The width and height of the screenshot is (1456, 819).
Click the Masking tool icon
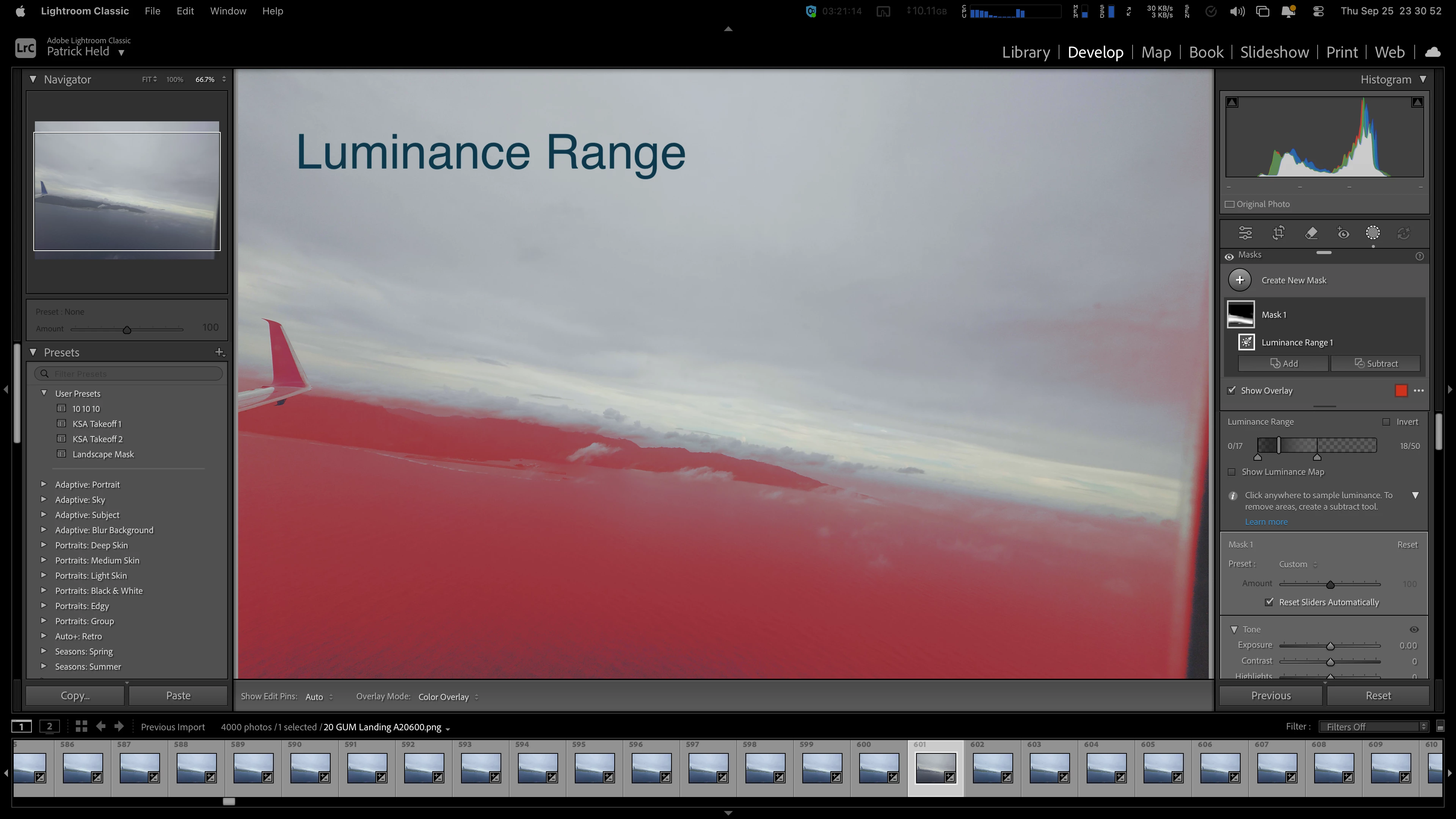tap(1373, 233)
